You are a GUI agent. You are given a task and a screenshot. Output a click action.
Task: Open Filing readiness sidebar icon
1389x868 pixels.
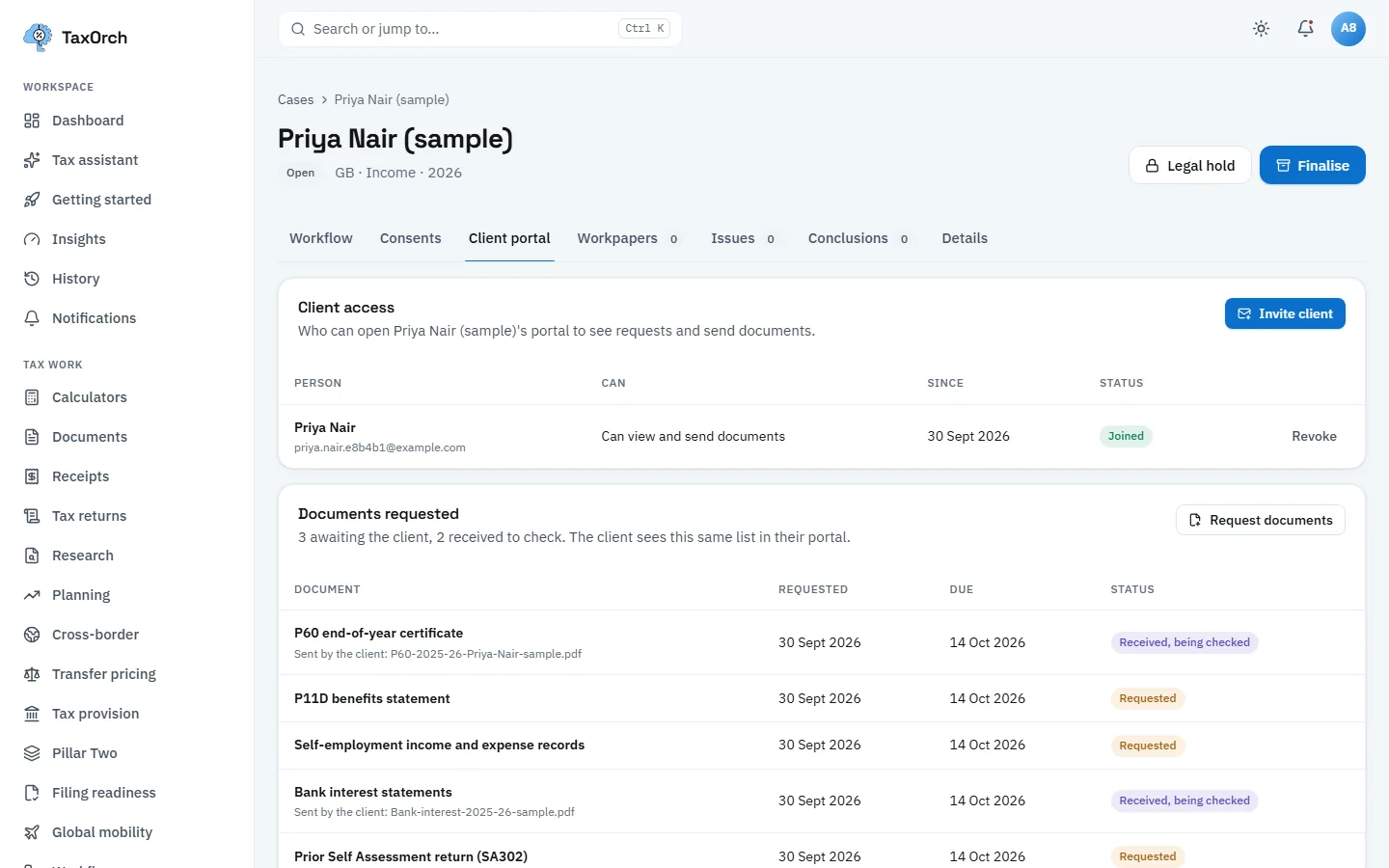[x=32, y=793]
